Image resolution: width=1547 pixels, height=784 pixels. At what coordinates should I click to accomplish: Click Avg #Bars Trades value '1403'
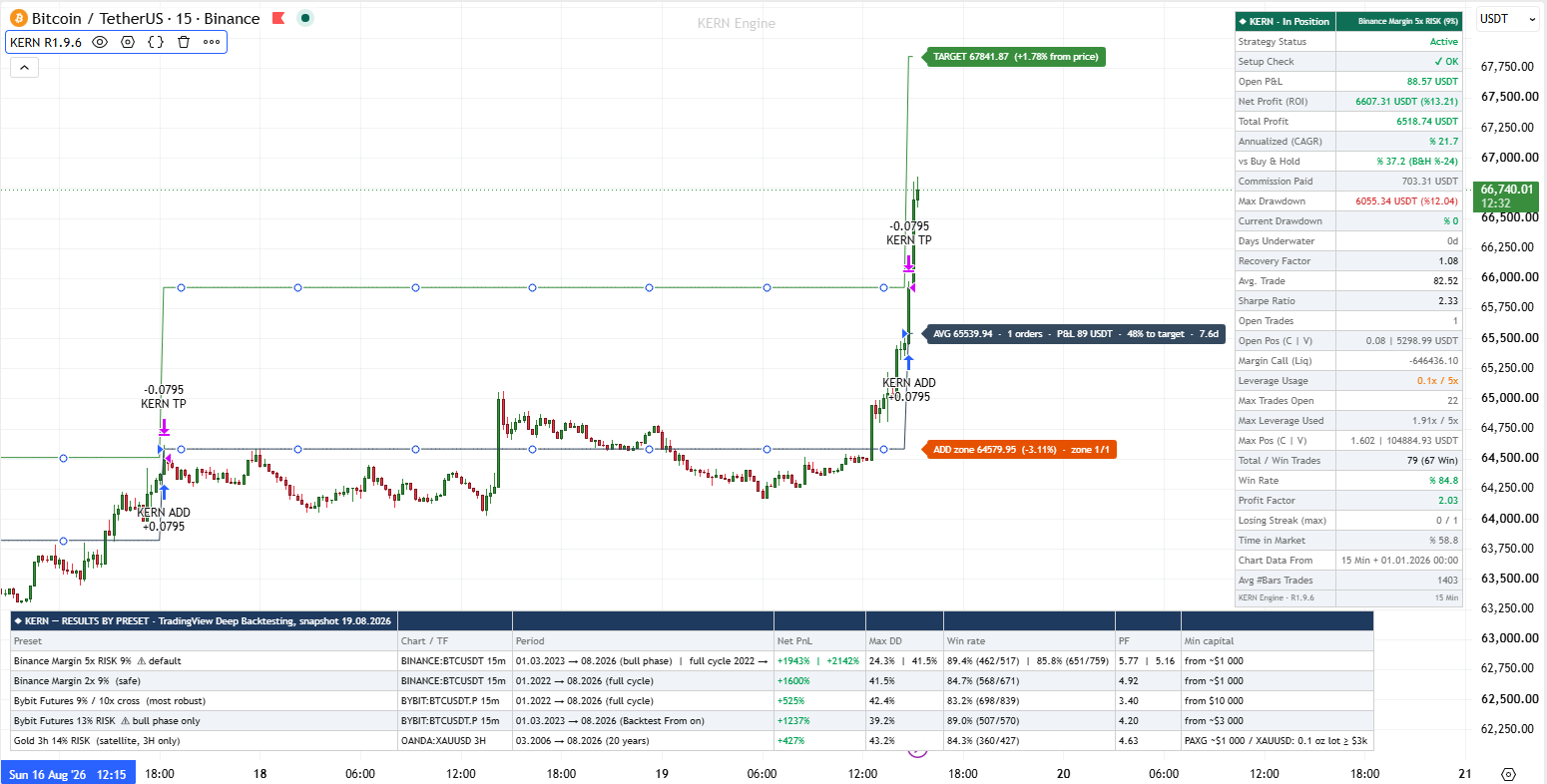[1447, 581]
